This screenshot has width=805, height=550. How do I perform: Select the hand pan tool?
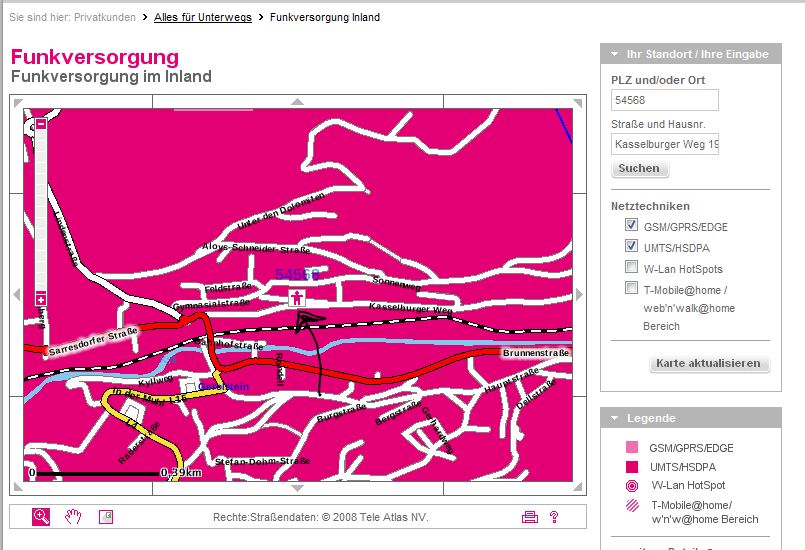click(73, 517)
